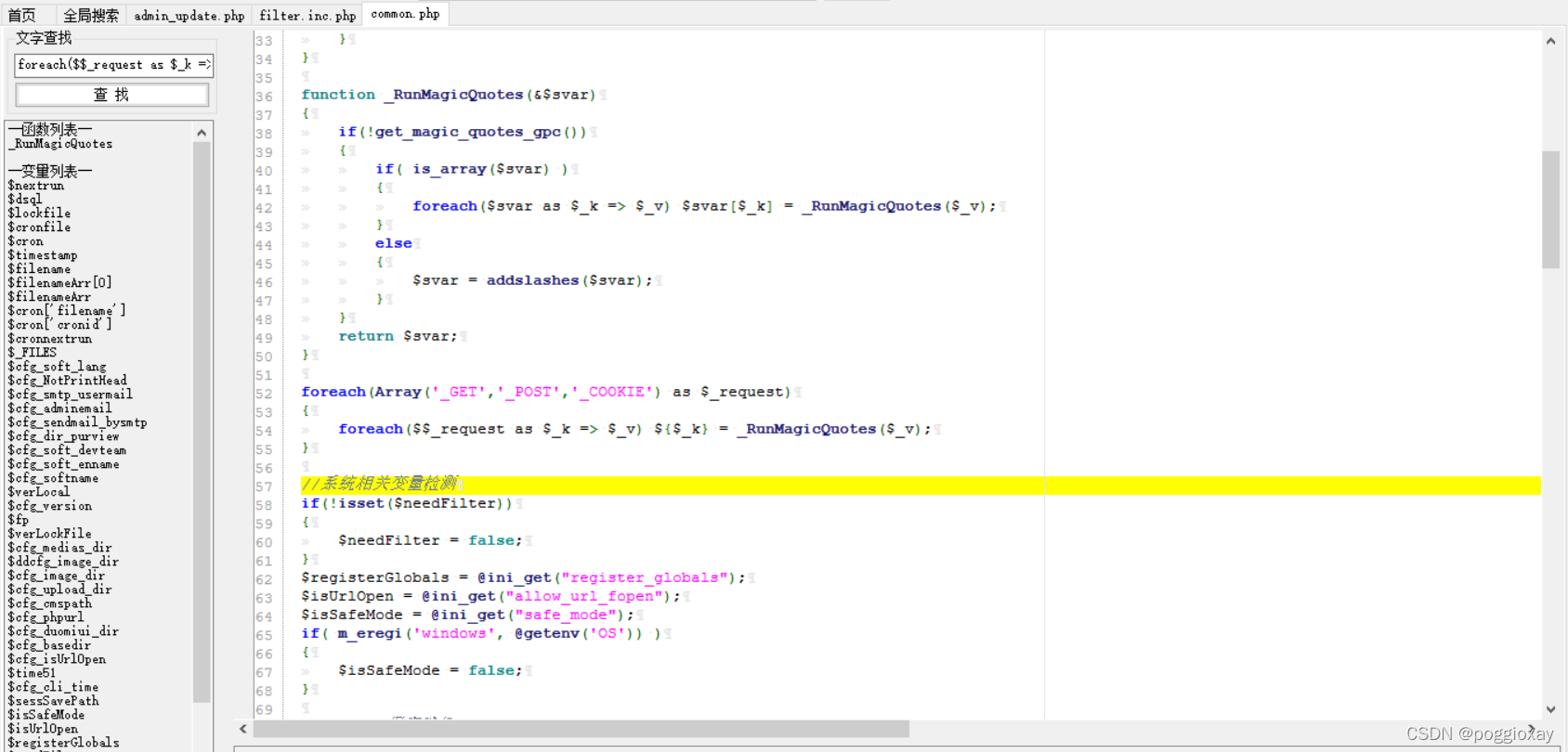Select $cfg_adminemail variable entry
Image resolution: width=1568 pixels, height=752 pixels.
(59, 408)
